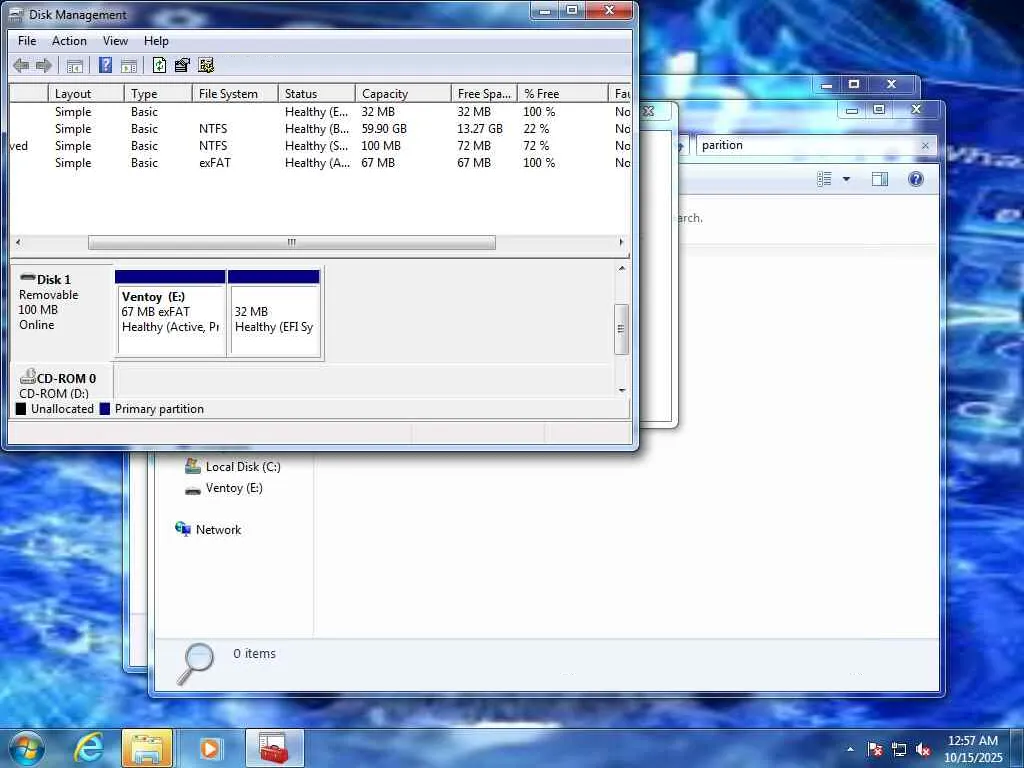Click the Forward arrow in Disk Management toolbar
Screen dimensions: 1024x768
44,65
